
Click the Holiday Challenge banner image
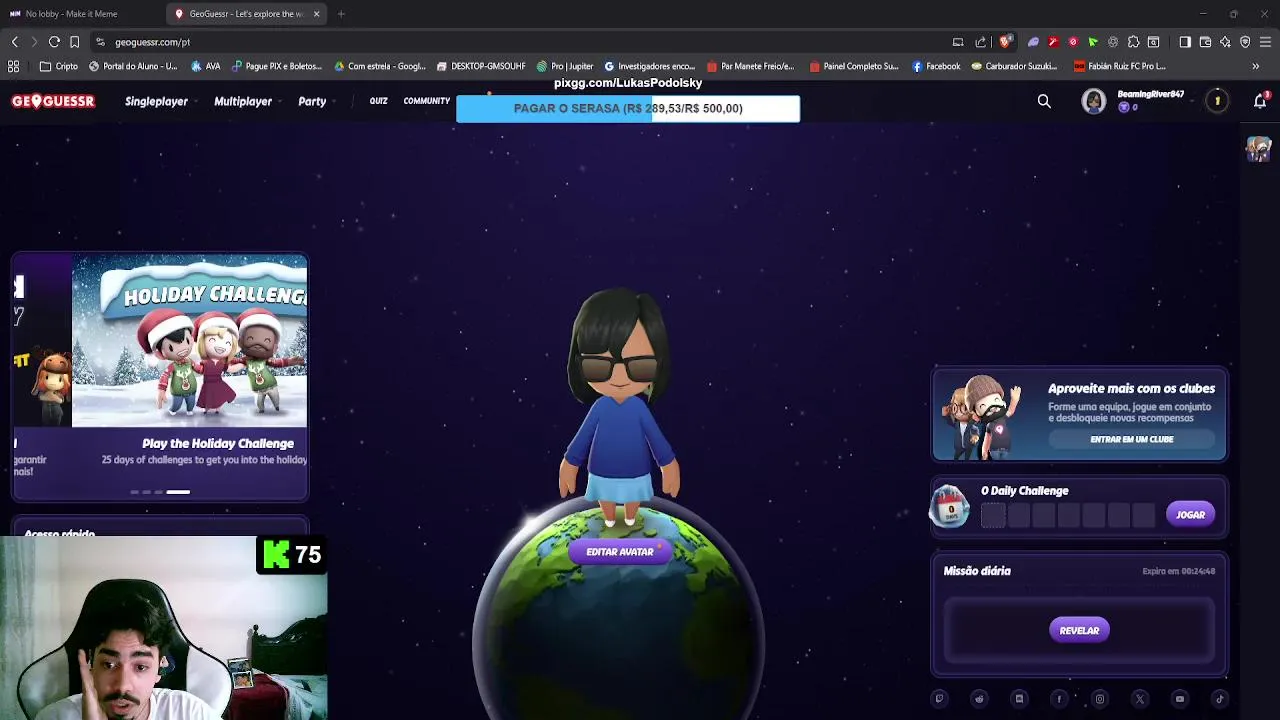pyautogui.click(x=190, y=341)
